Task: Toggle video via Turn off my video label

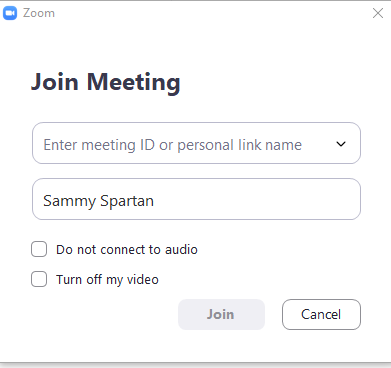Action: click(107, 280)
